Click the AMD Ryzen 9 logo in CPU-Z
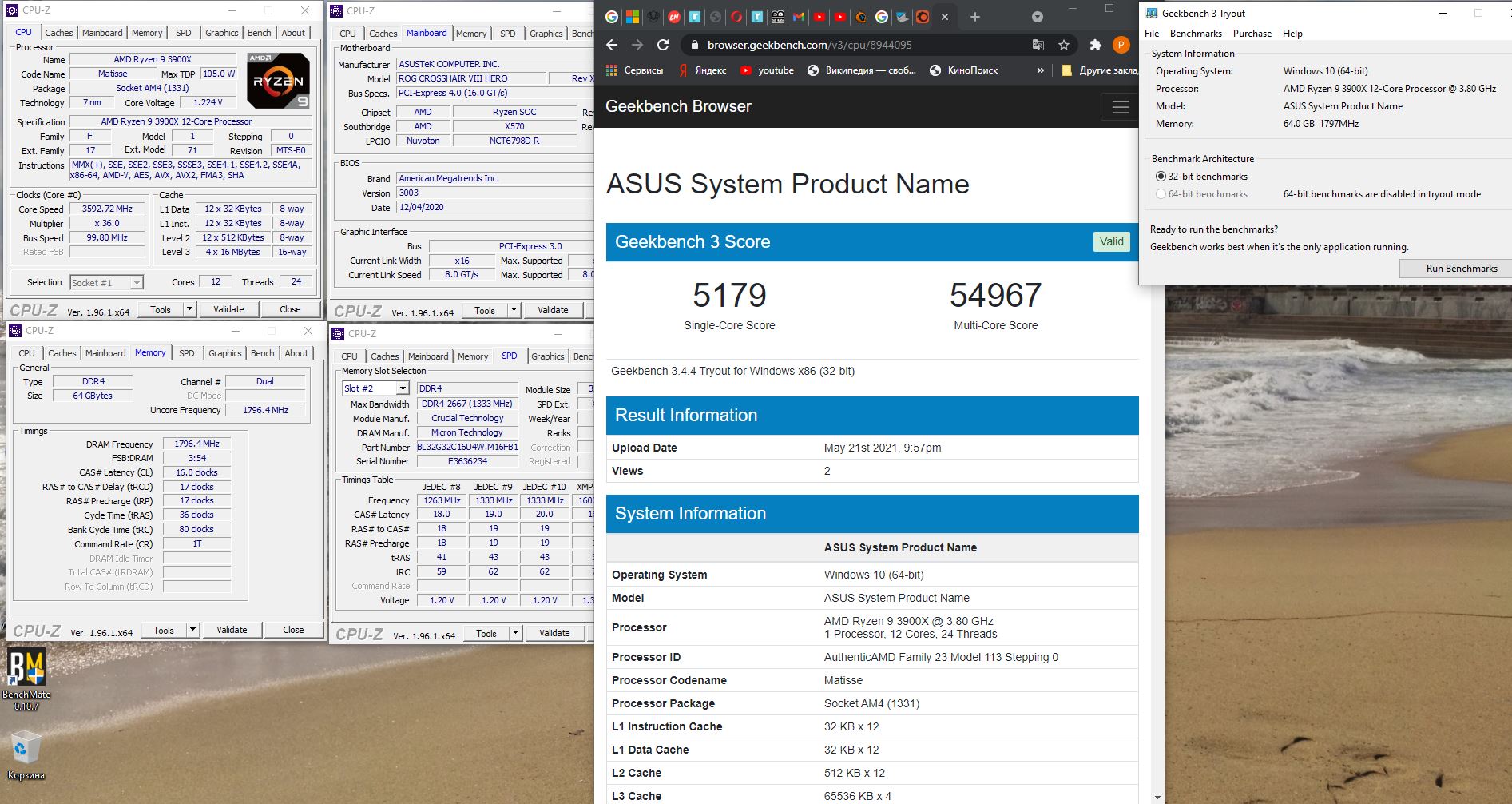 278,81
